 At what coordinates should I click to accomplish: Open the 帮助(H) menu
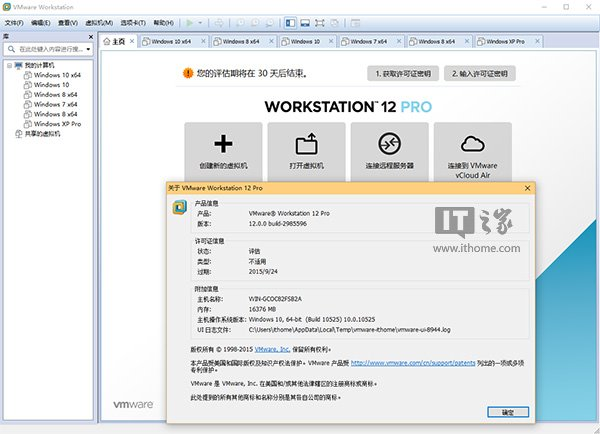(x=163, y=23)
